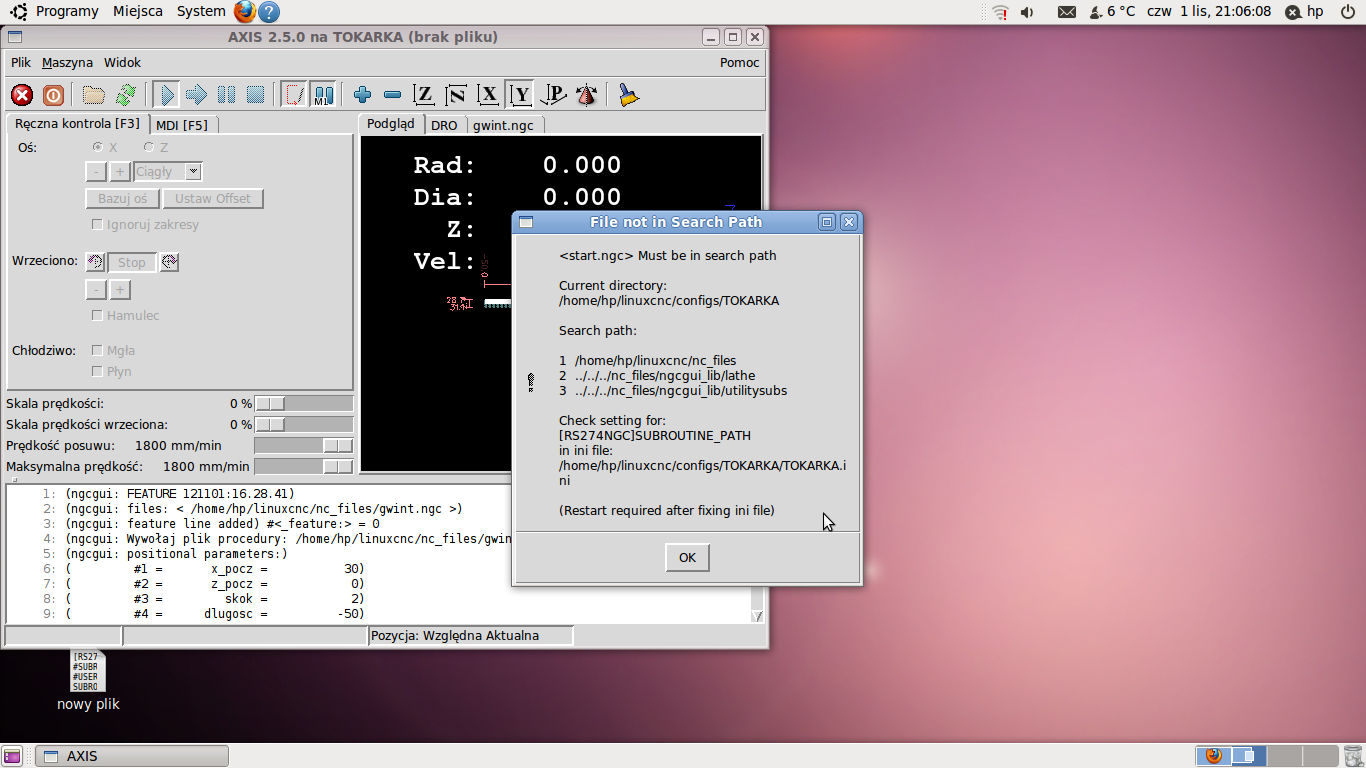This screenshot has height=768, width=1366.
Task: Start spindle counterclockwise icon left of Stop
Action: point(95,262)
